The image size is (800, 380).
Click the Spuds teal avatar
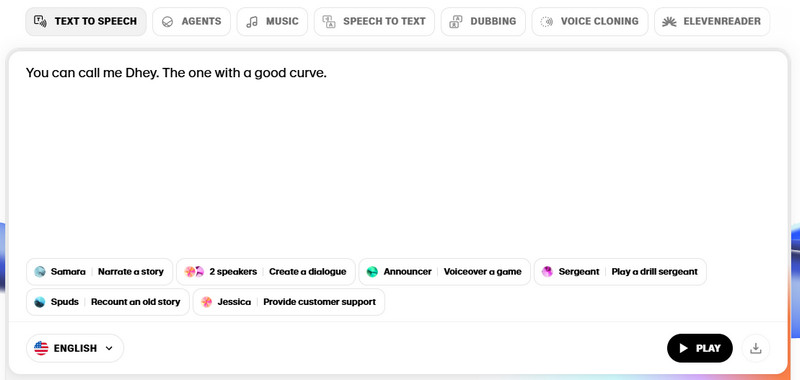point(40,302)
